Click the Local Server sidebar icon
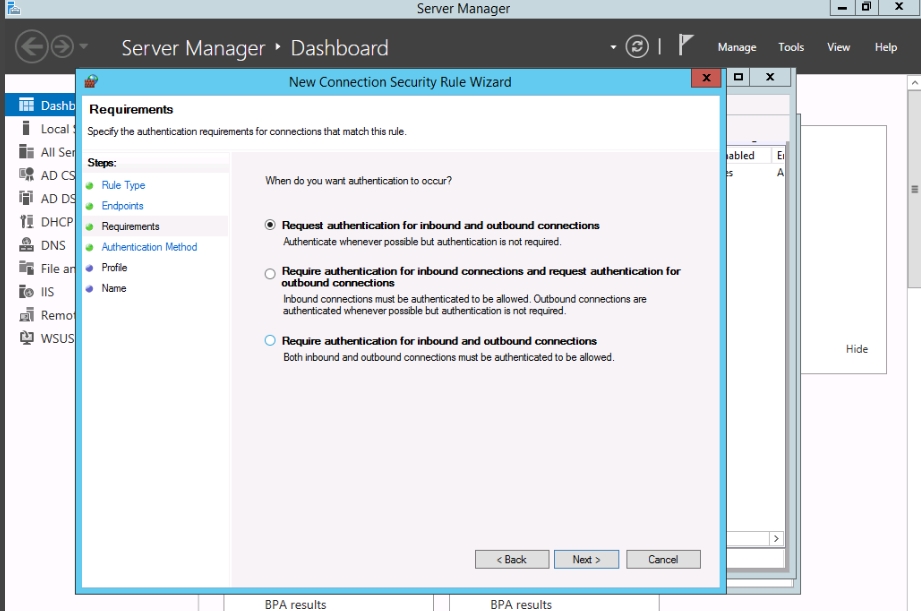Image resolution: width=921 pixels, height=611 pixels. (27, 129)
